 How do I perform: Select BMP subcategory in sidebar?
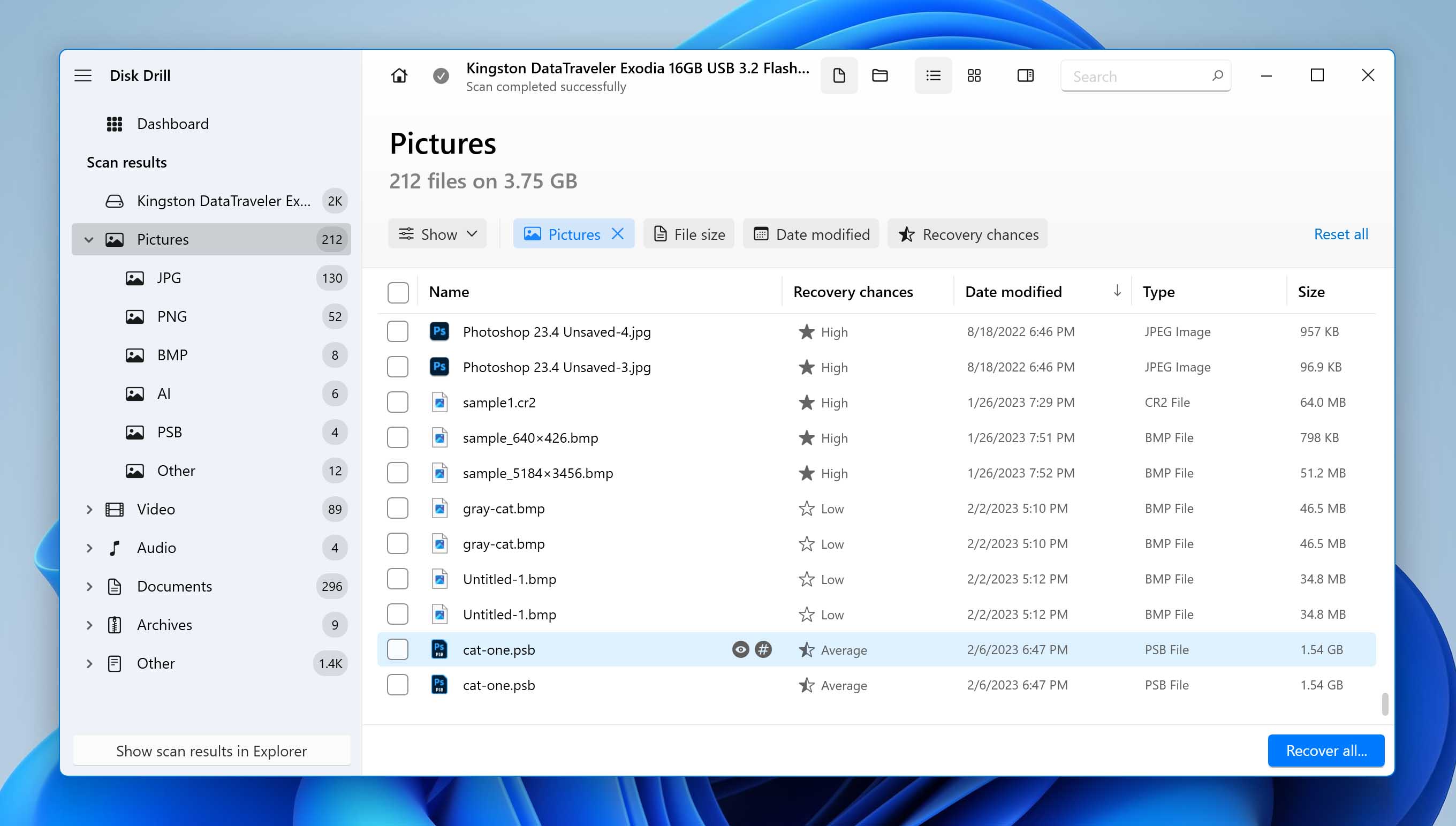[212, 355]
